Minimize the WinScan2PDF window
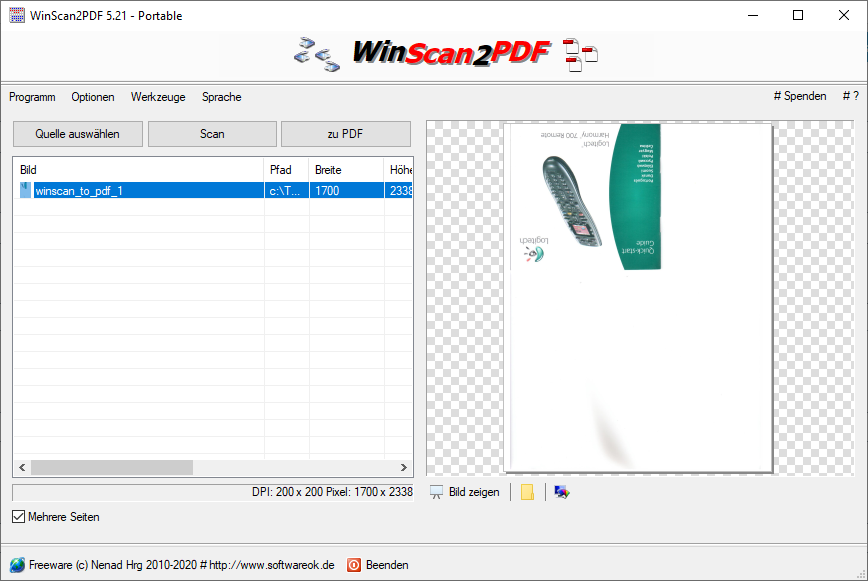The image size is (868, 581). point(753,15)
